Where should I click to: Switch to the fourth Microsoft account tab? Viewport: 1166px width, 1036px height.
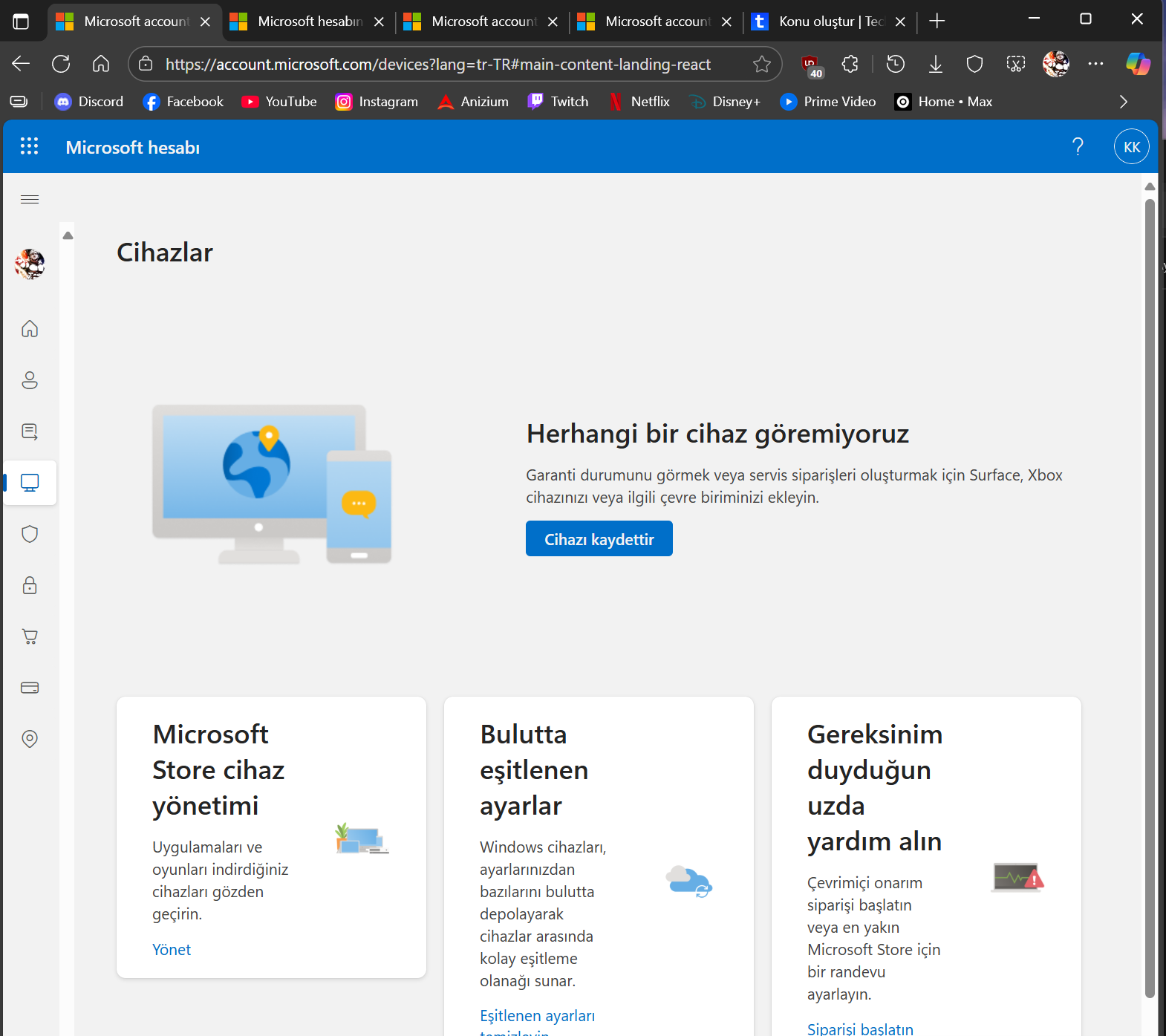pos(656,22)
